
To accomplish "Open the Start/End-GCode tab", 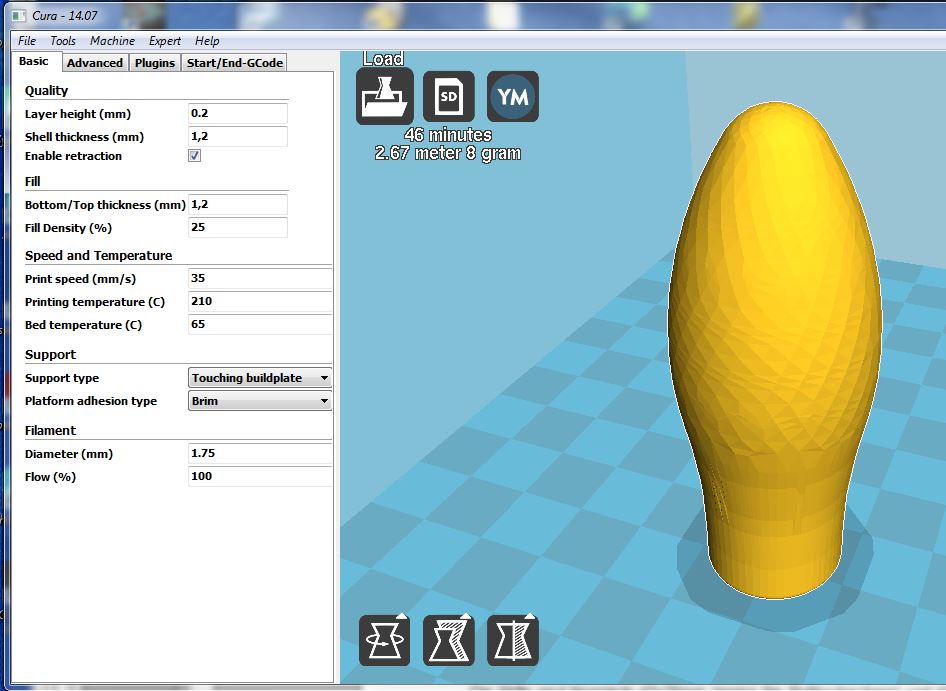I will 235,62.
